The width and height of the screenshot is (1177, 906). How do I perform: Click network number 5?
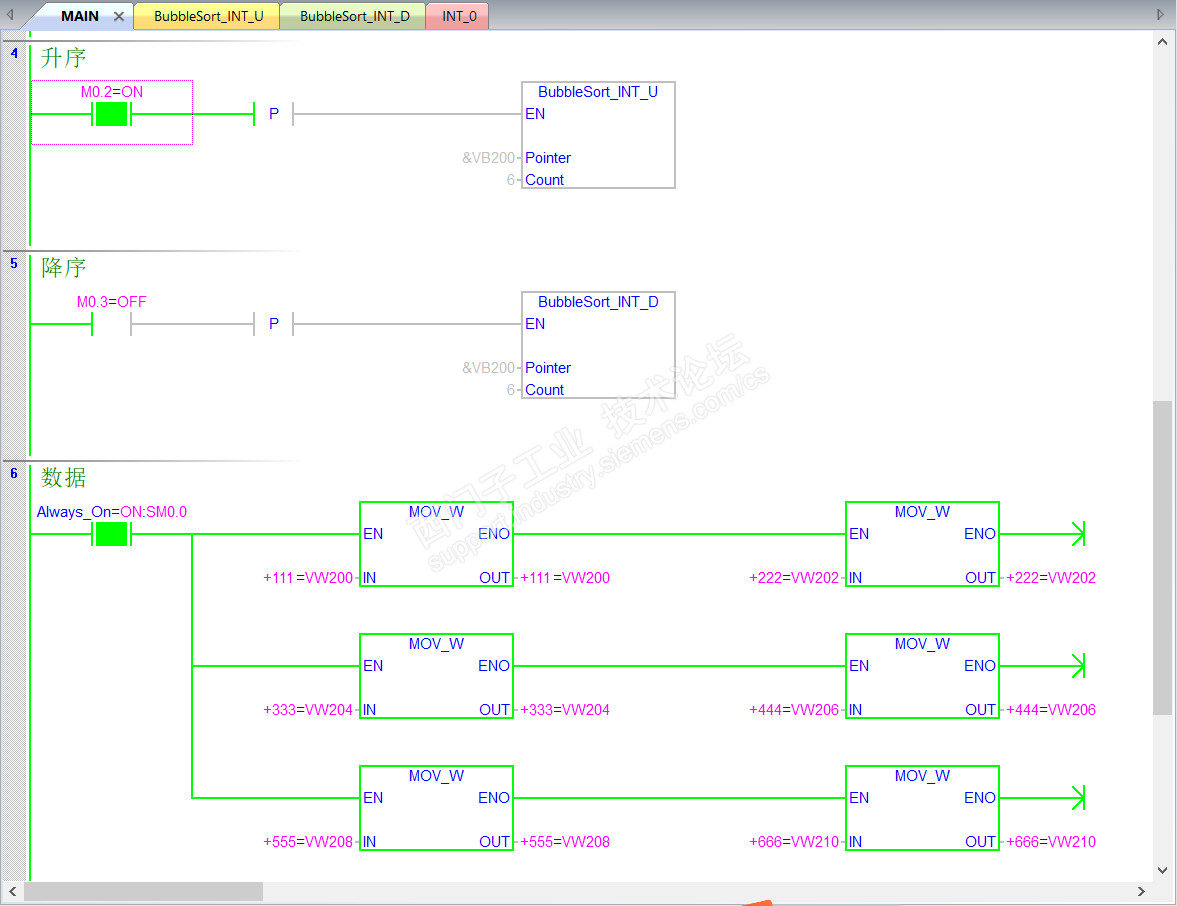coord(14,263)
